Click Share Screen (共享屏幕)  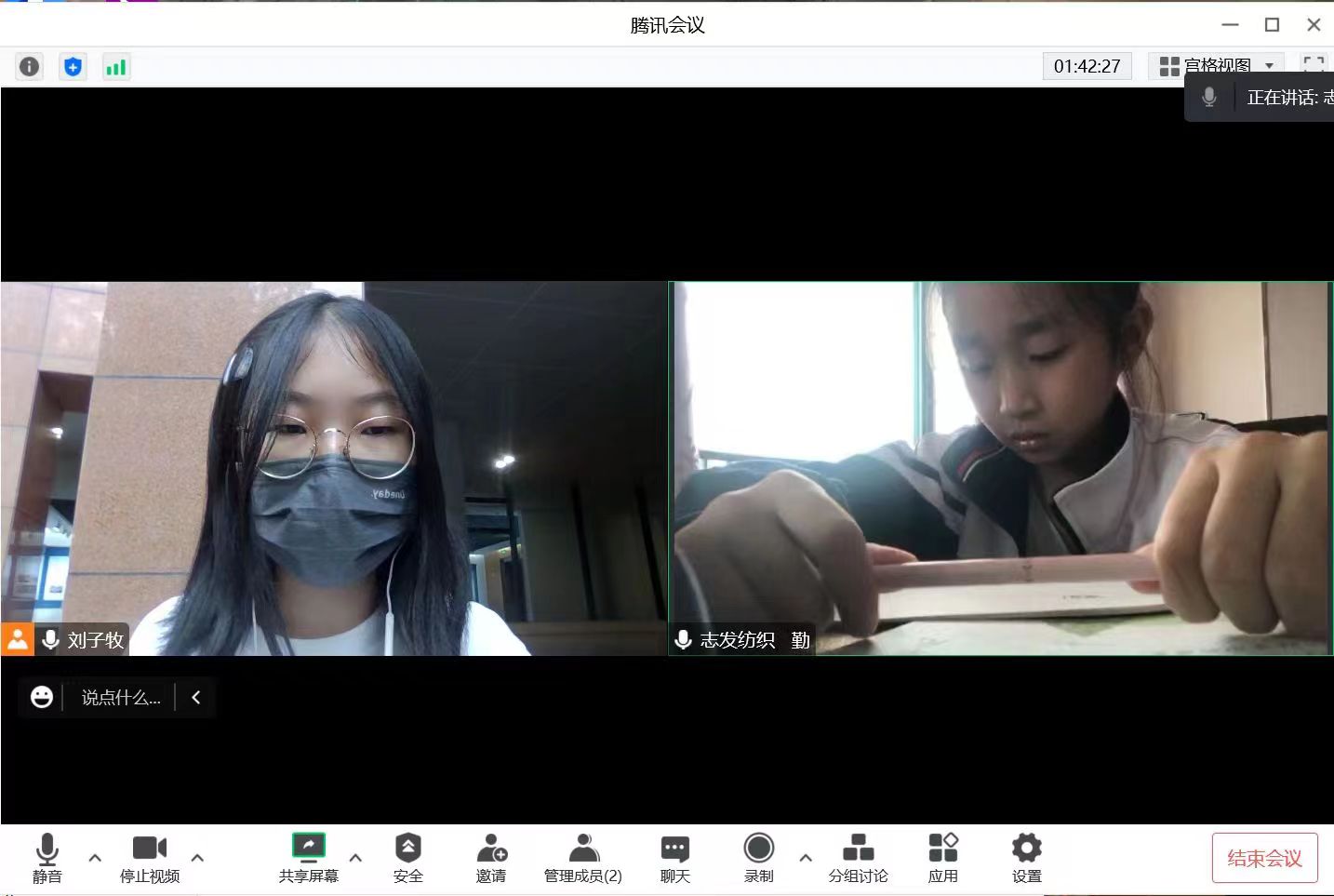[x=308, y=858]
